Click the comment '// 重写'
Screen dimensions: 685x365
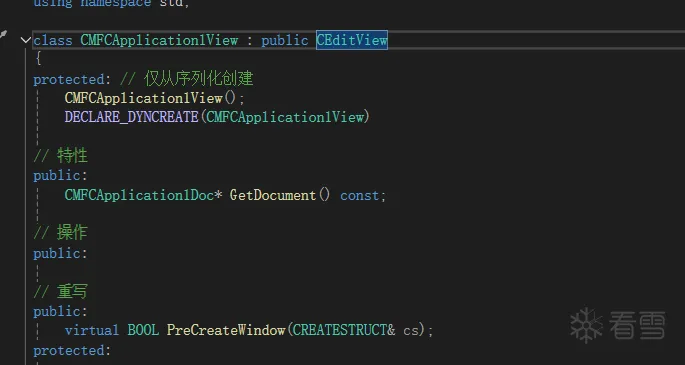[x=61, y=291]
